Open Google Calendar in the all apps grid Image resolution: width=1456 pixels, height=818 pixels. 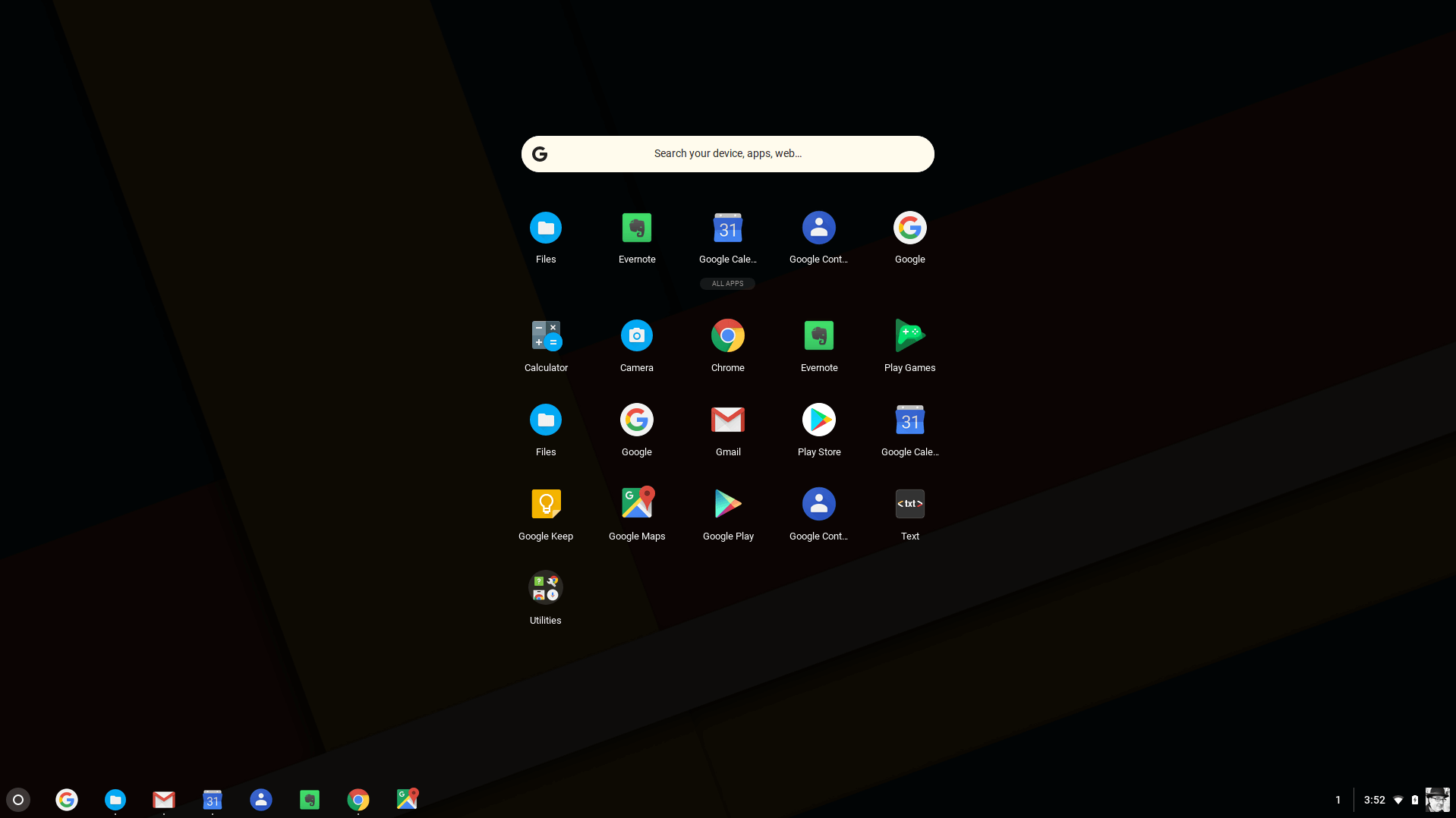(910, 420)
